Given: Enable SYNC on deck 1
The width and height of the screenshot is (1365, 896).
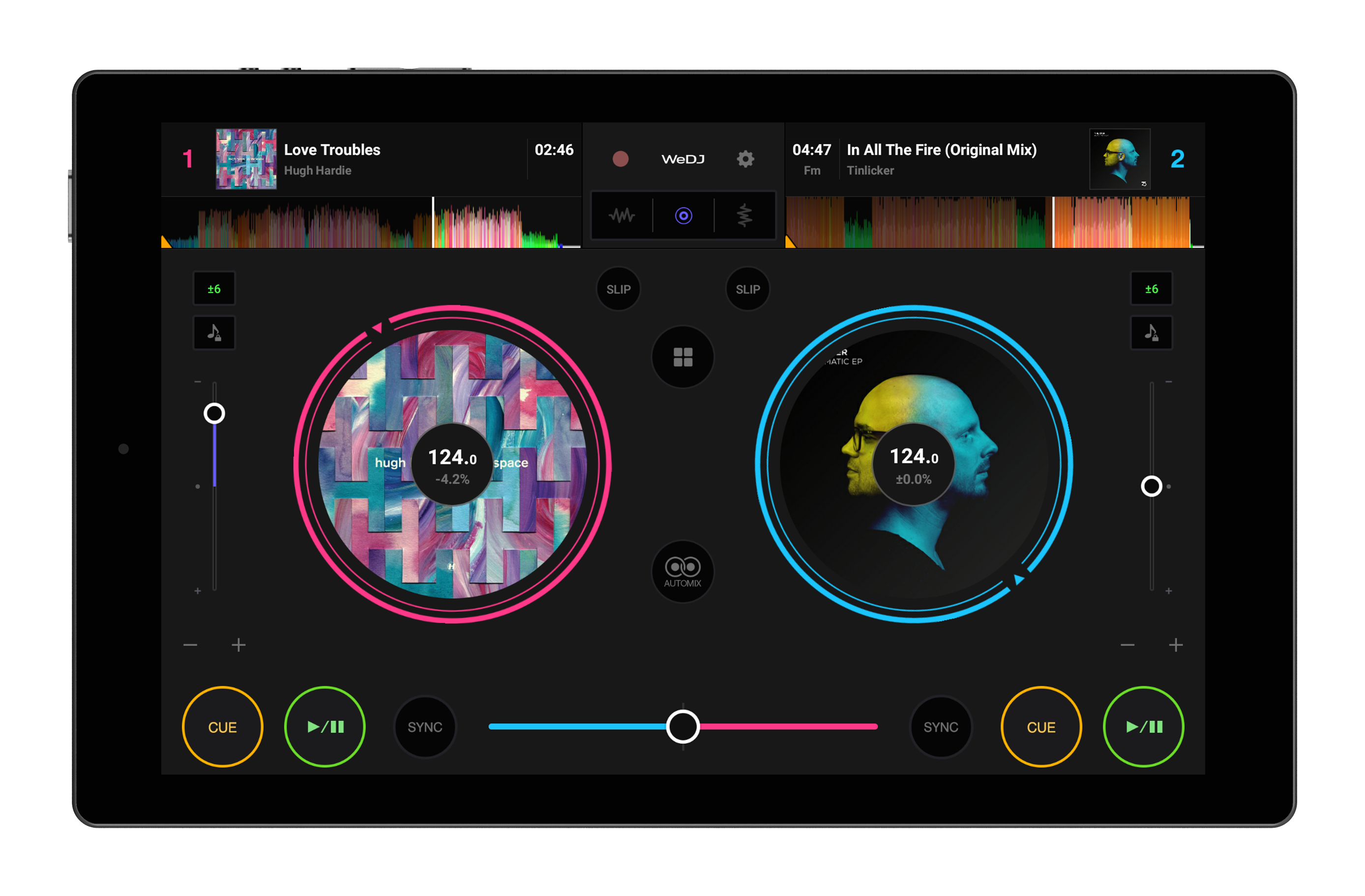Looking at the screenshot, I should (x=424, y=727).
